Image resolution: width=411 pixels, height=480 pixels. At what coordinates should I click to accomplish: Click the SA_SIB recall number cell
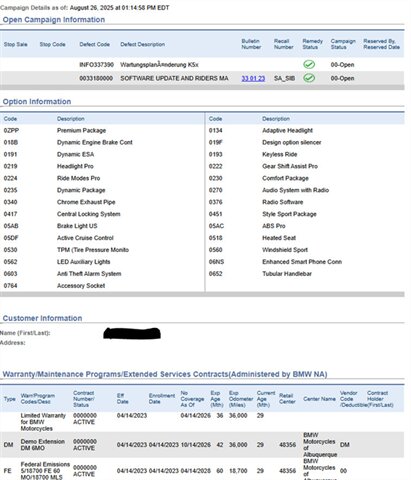284,78
